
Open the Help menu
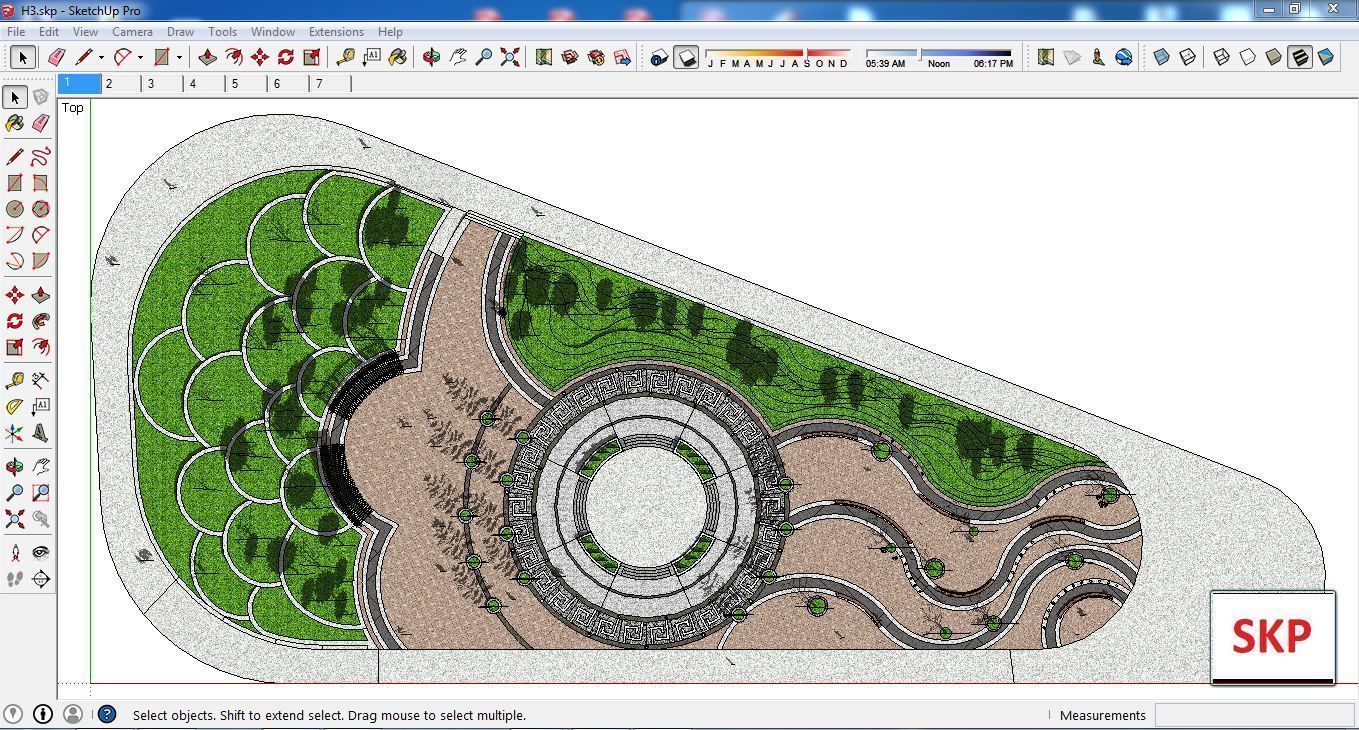click(x=390, y=31)
